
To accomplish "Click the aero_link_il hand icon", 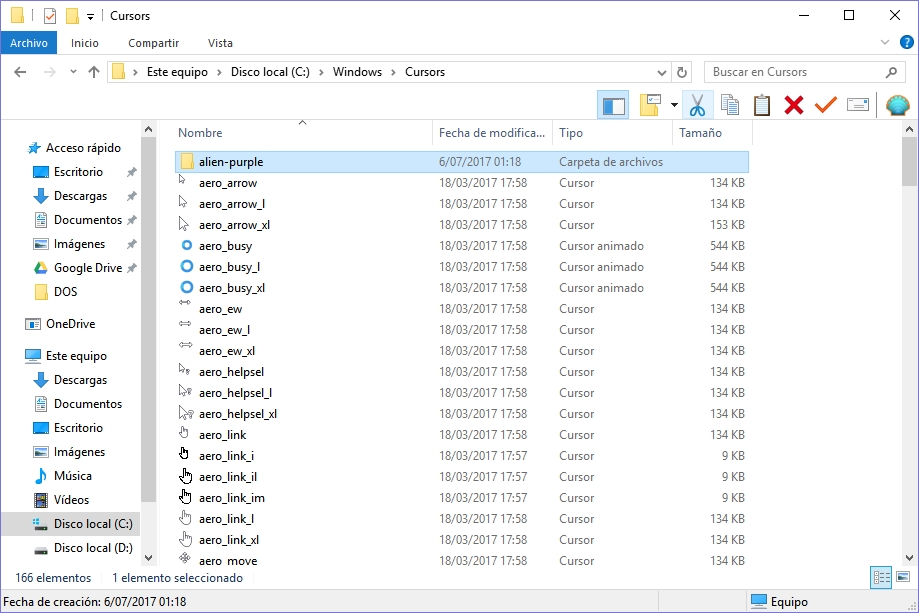I will pyautogui.click(x=186, y=476).
